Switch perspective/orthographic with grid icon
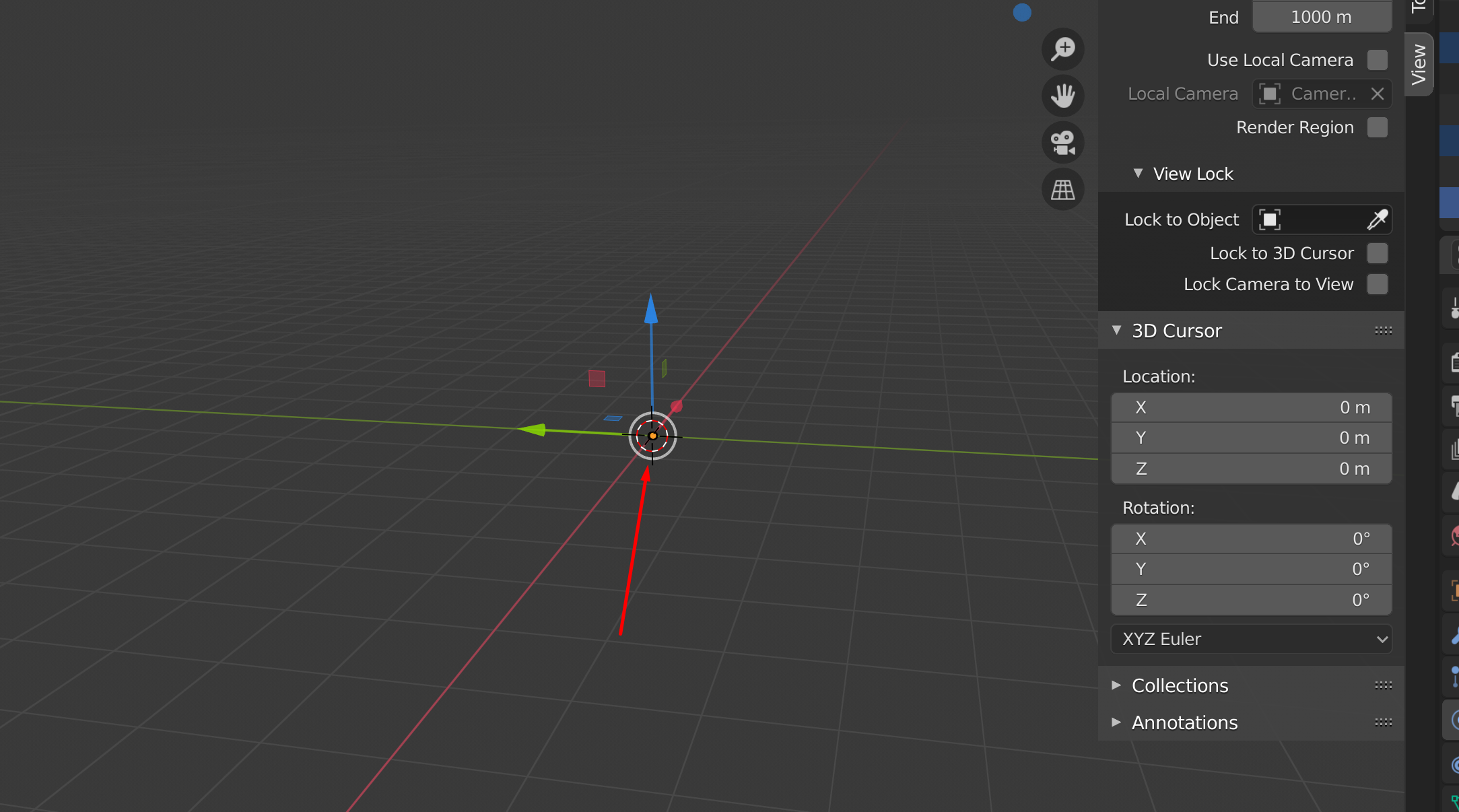1459x812 pixels. click(1063, 190)
